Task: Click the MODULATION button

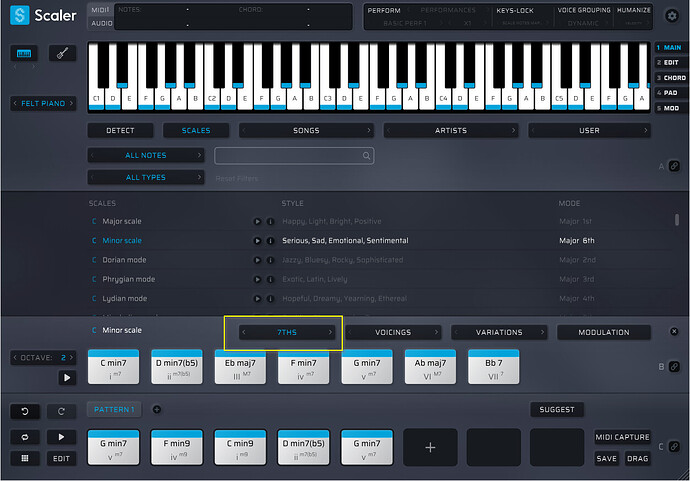Action: (x=604, y=332)
